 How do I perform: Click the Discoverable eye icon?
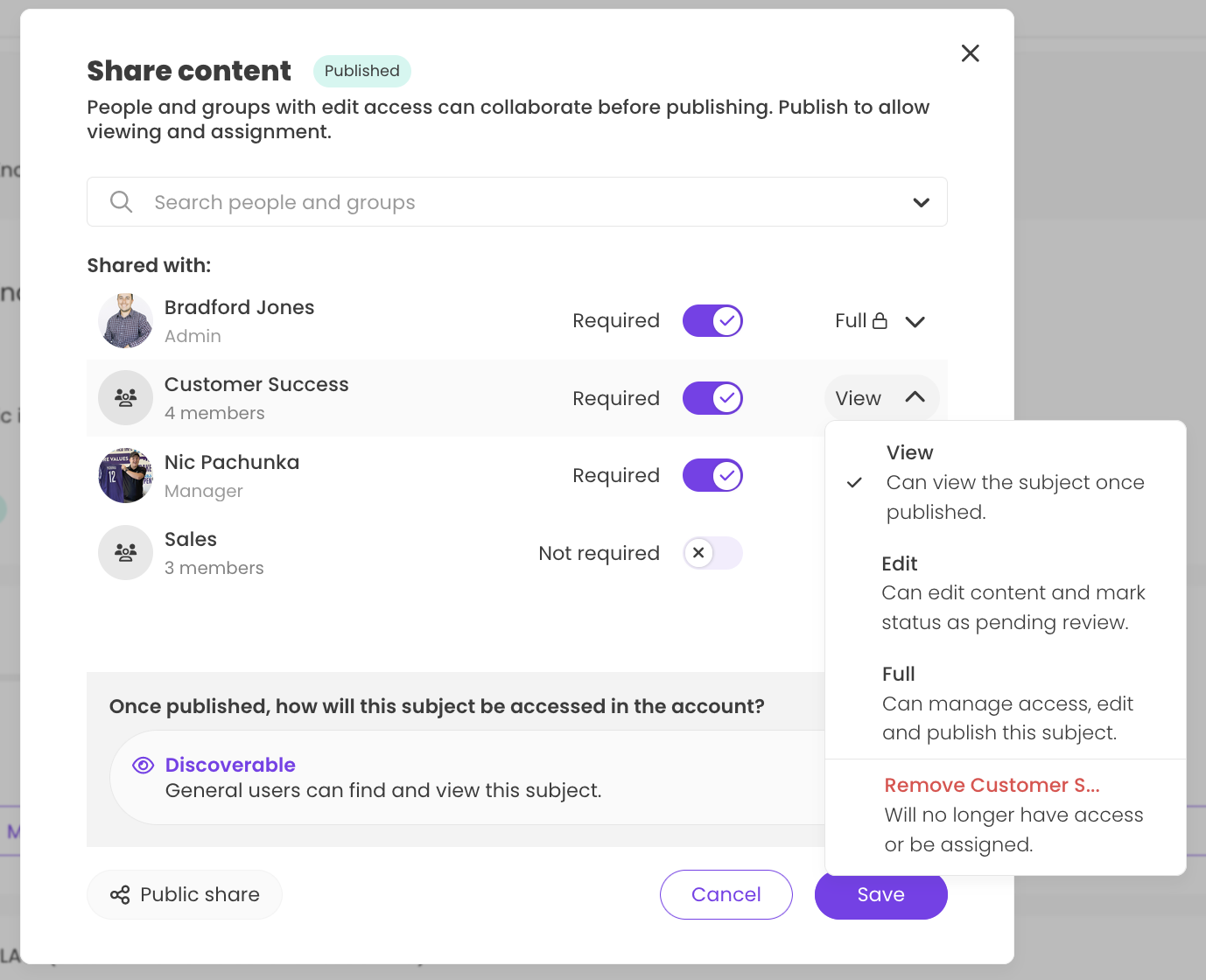coord(143,766)
